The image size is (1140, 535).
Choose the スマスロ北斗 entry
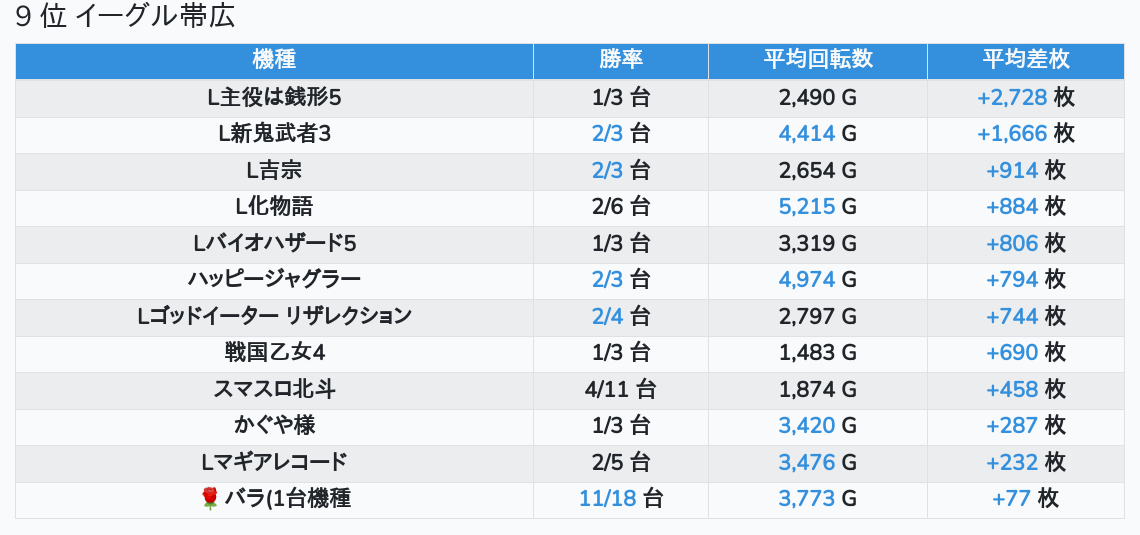click(274, 389)
